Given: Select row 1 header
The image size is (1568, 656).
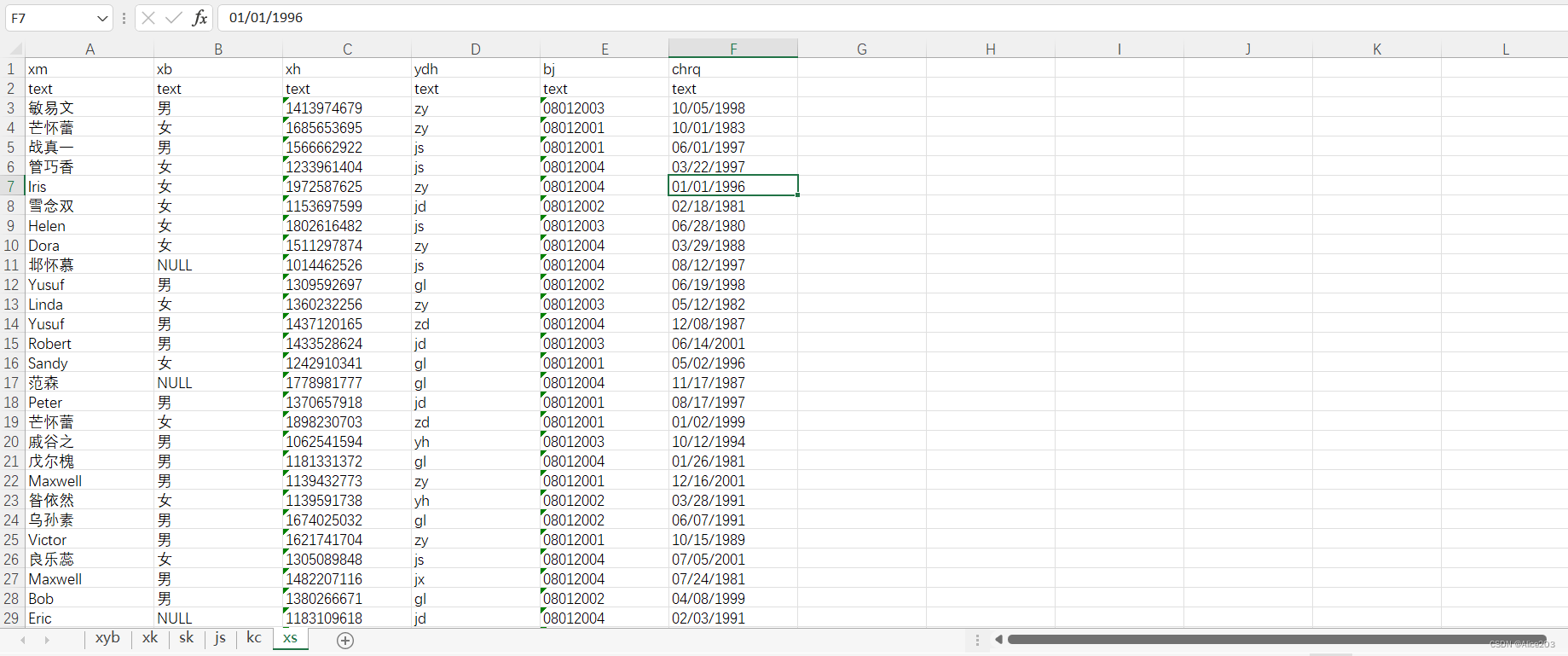Looking at the screenshot, I should click(12, 69).
